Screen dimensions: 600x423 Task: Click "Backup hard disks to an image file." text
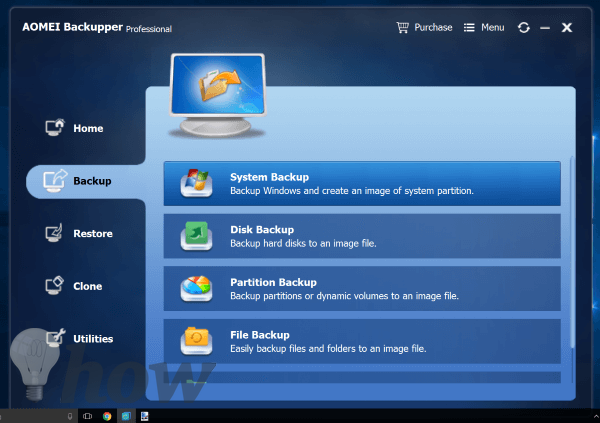[x=303, y=243]
